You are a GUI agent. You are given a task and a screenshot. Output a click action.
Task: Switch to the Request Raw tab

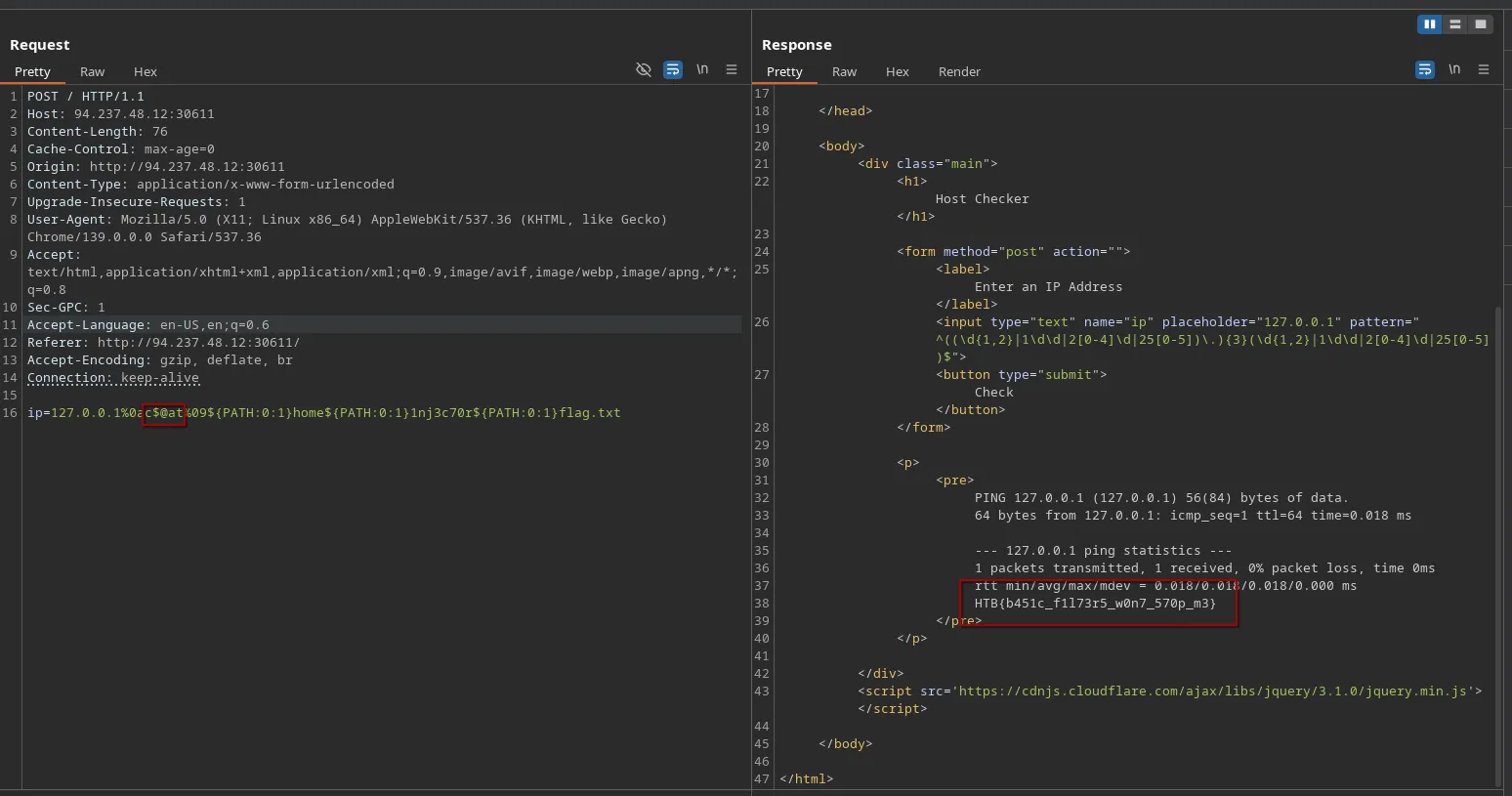93,72
